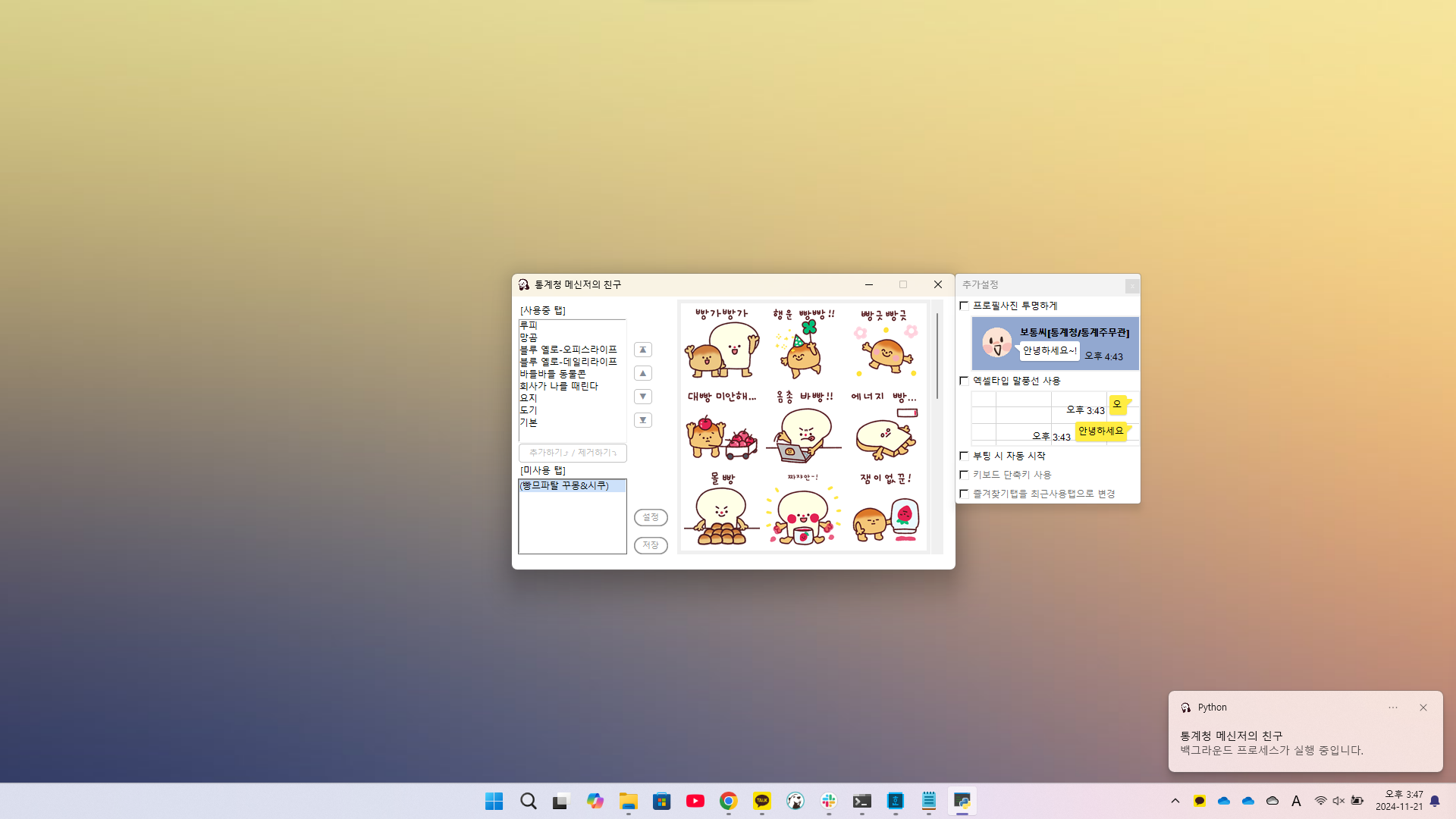
Task: Close the 추가설정 panel
Action: [1132, 285]
